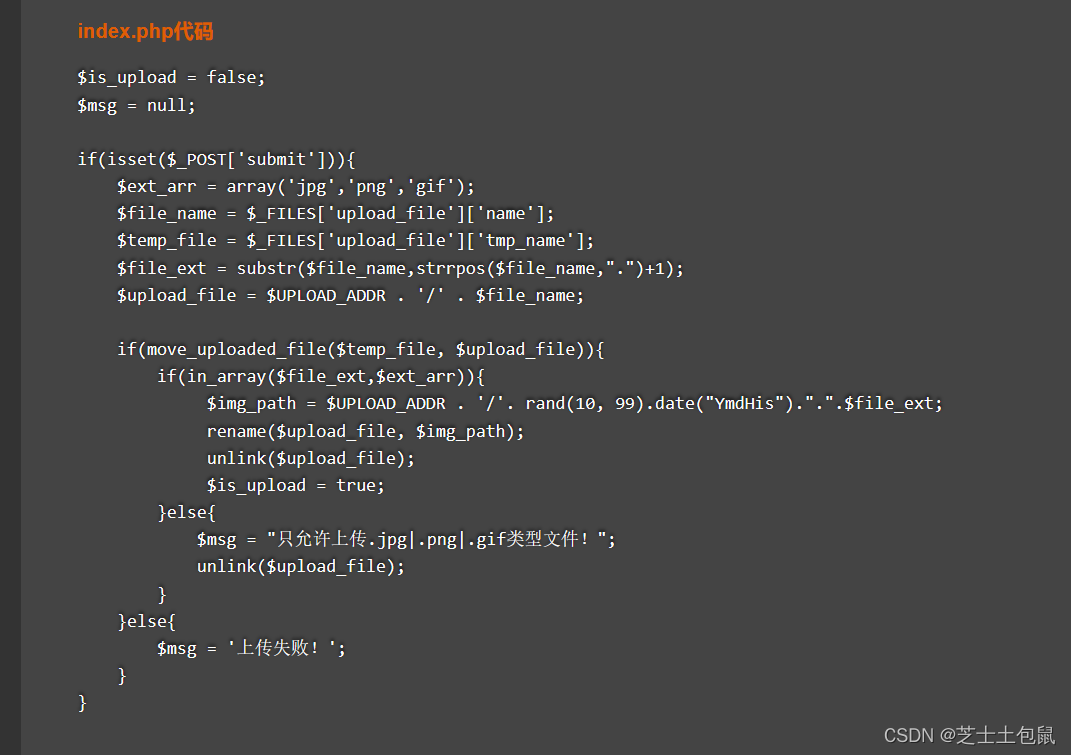Image resolution: width=1071 pixels, height=755 pixels.
Task: Click the move_uploaded_file condition line
Action: (x=360, y=350)
